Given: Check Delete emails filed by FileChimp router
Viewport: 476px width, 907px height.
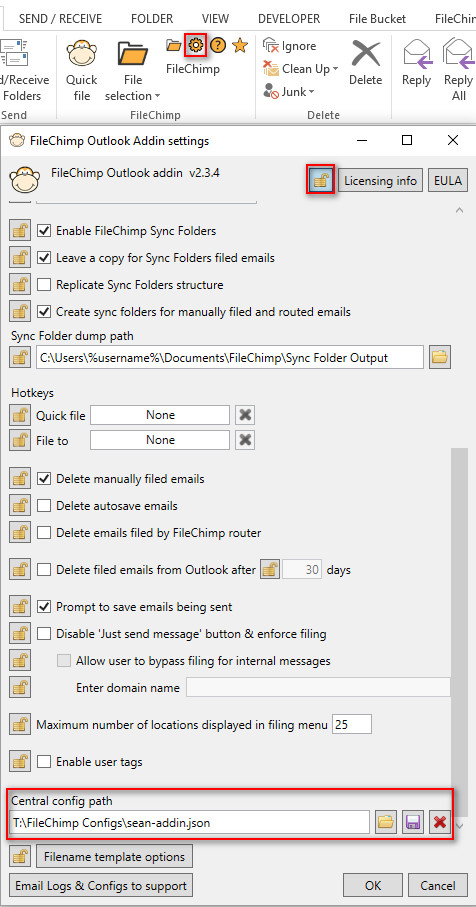Looking at the screenshot, I should coord(44,533).
